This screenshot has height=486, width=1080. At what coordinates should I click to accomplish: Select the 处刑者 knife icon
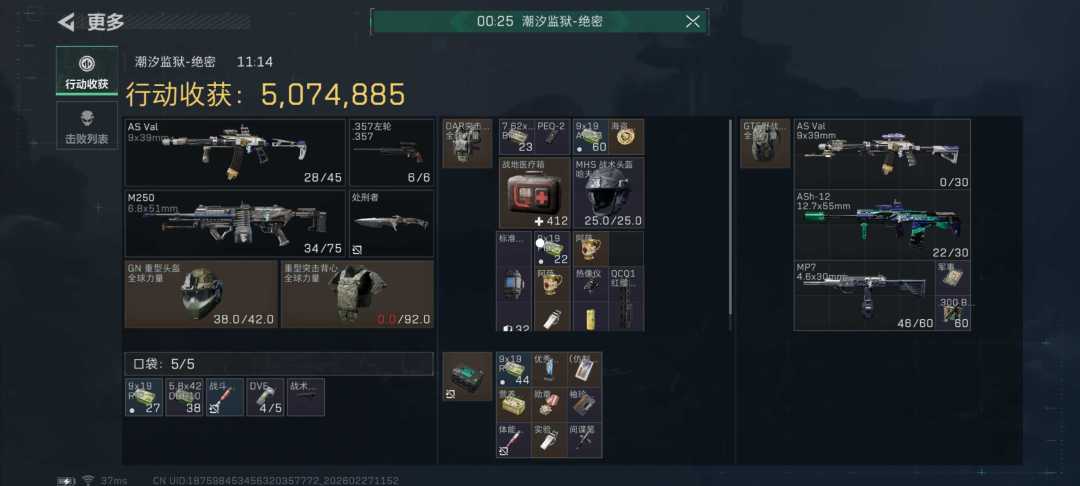coord(392,224)
